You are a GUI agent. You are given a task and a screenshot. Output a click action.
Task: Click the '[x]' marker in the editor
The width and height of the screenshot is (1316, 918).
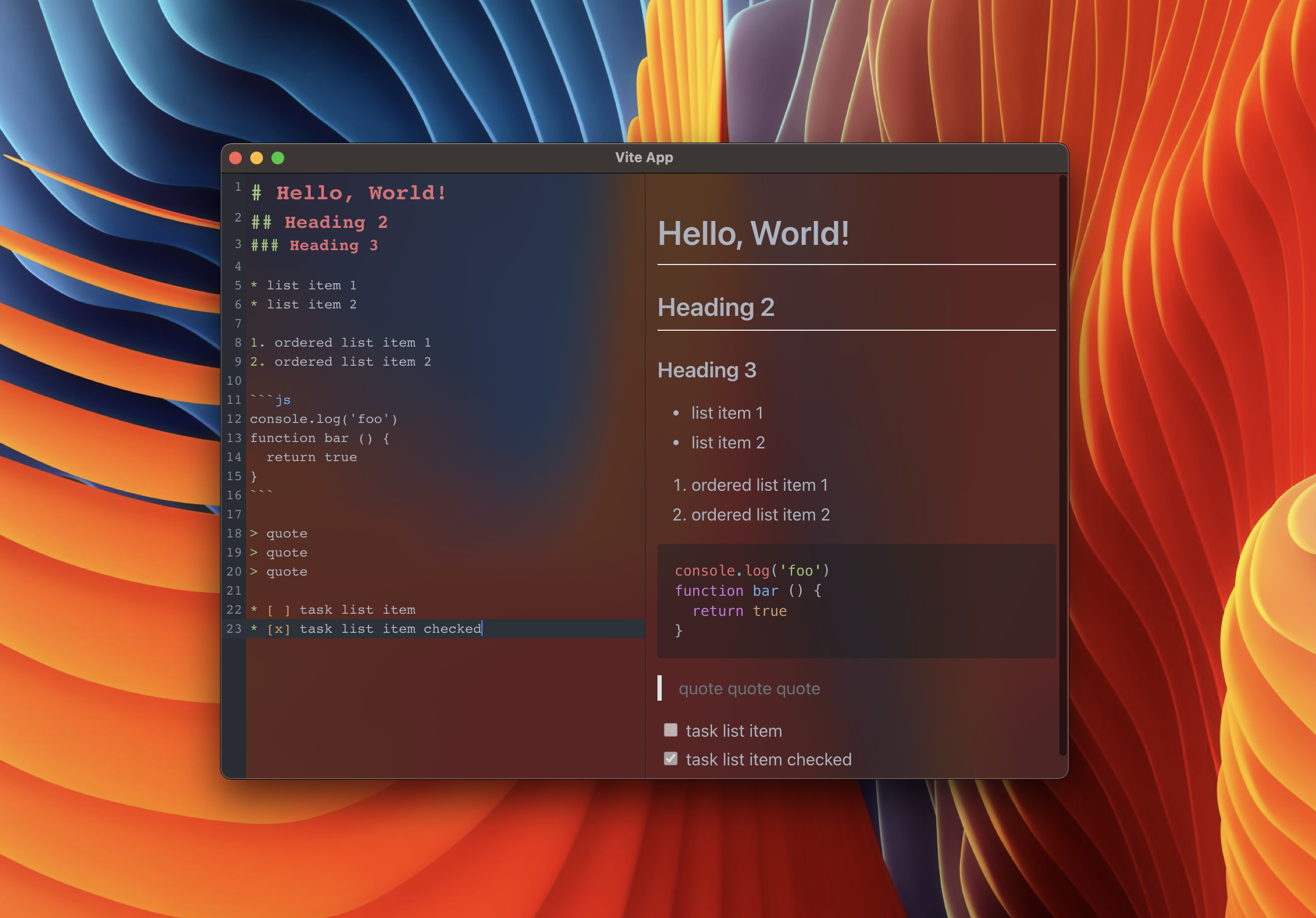[x=278, y=629]
